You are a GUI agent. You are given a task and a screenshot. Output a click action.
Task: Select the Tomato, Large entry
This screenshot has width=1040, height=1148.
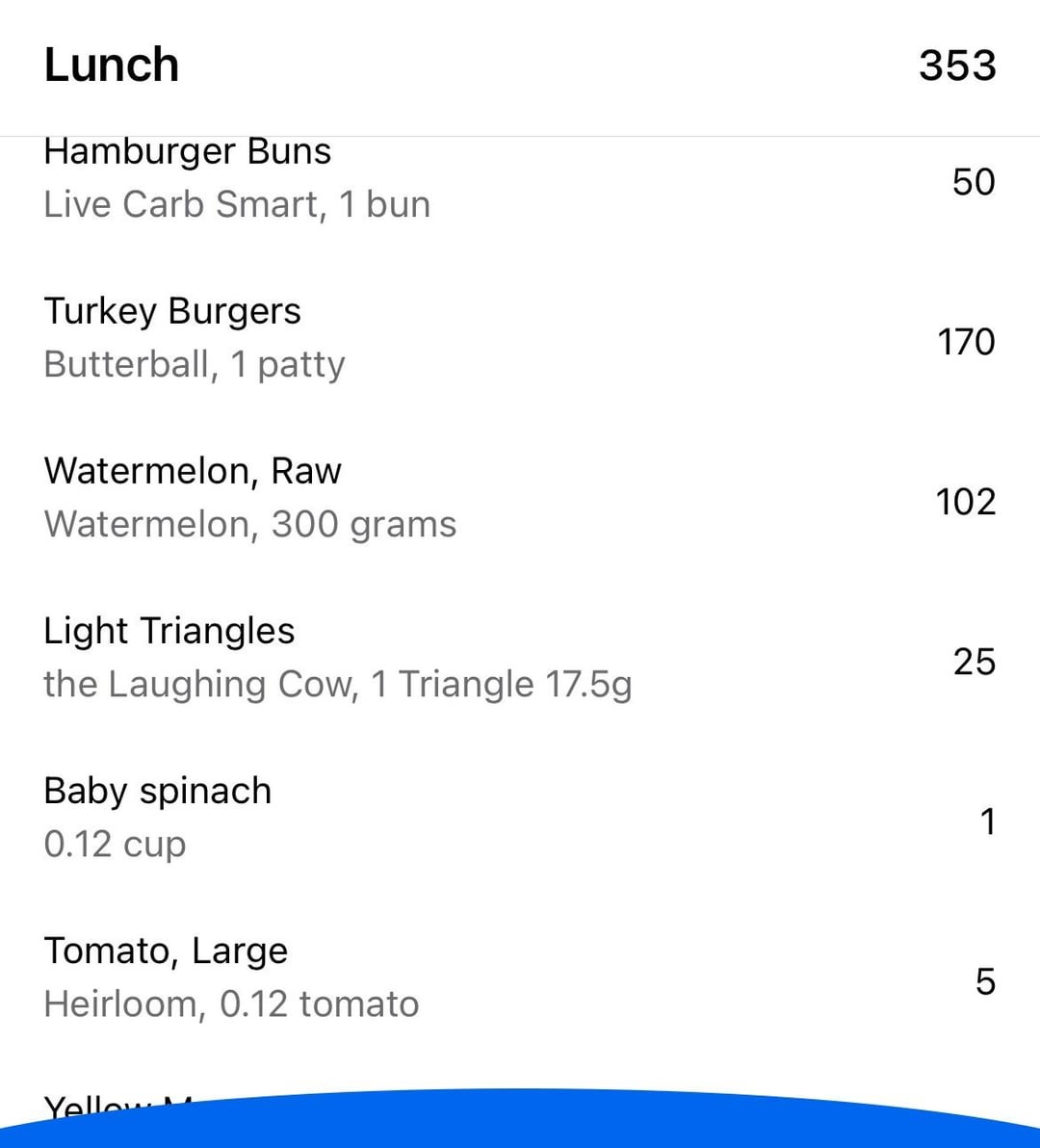pos(520,978)
